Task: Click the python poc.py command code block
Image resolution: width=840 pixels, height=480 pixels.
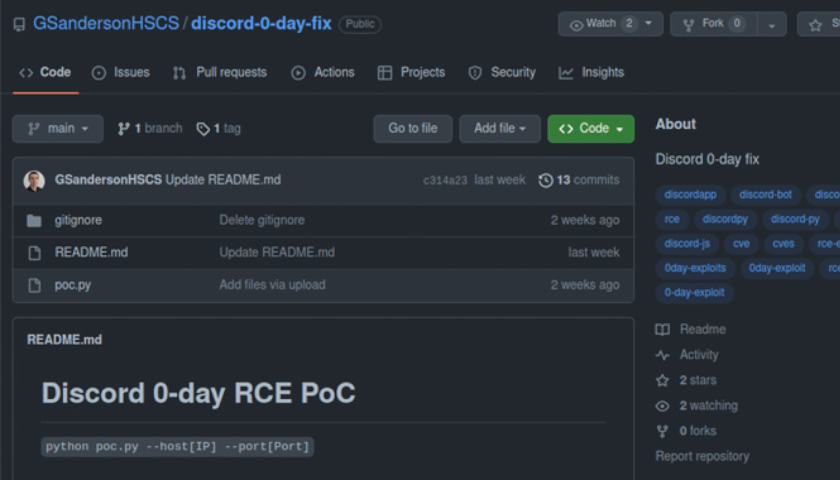Action: 177,447
